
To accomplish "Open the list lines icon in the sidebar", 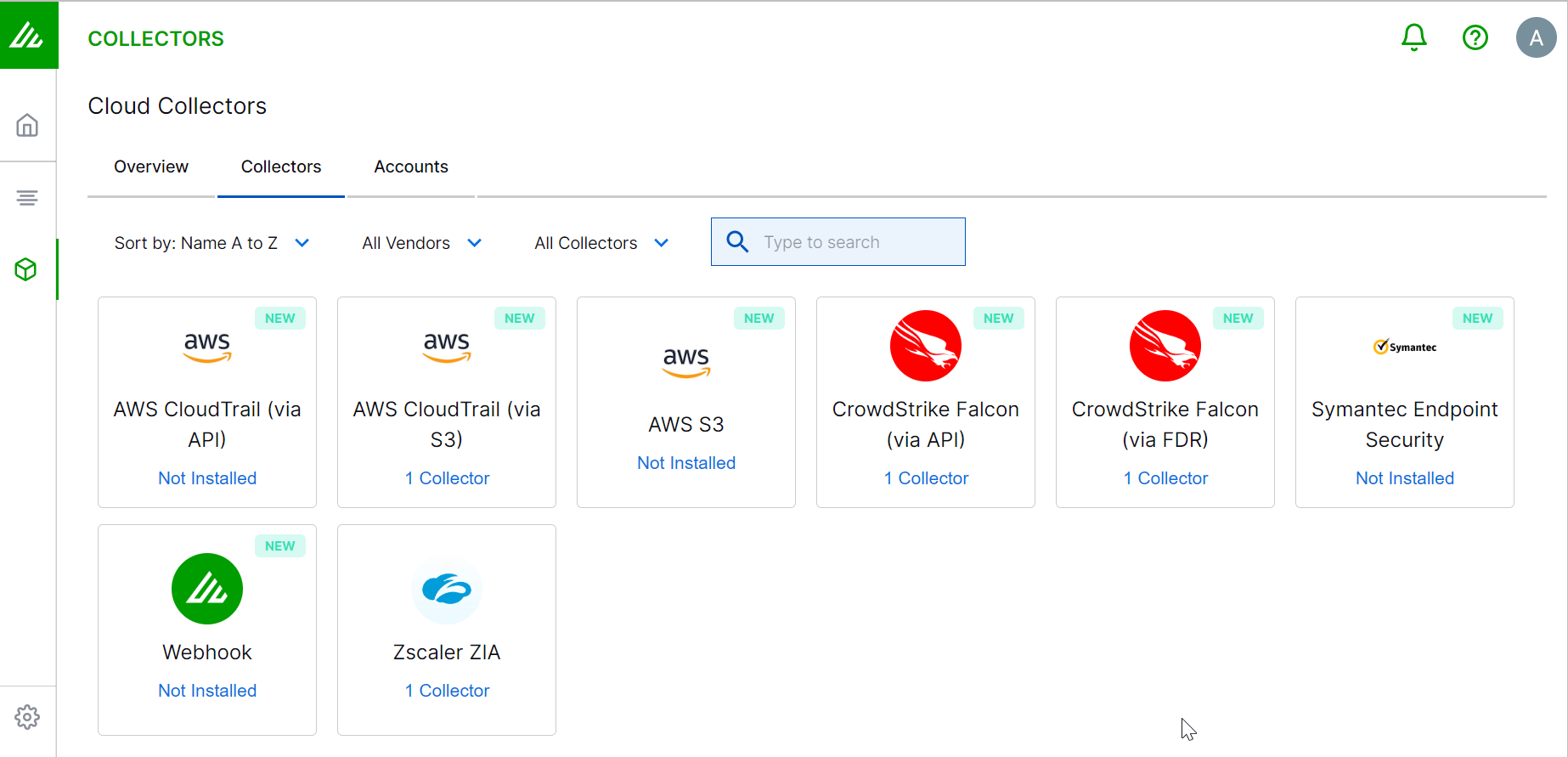I will [27, 198].
